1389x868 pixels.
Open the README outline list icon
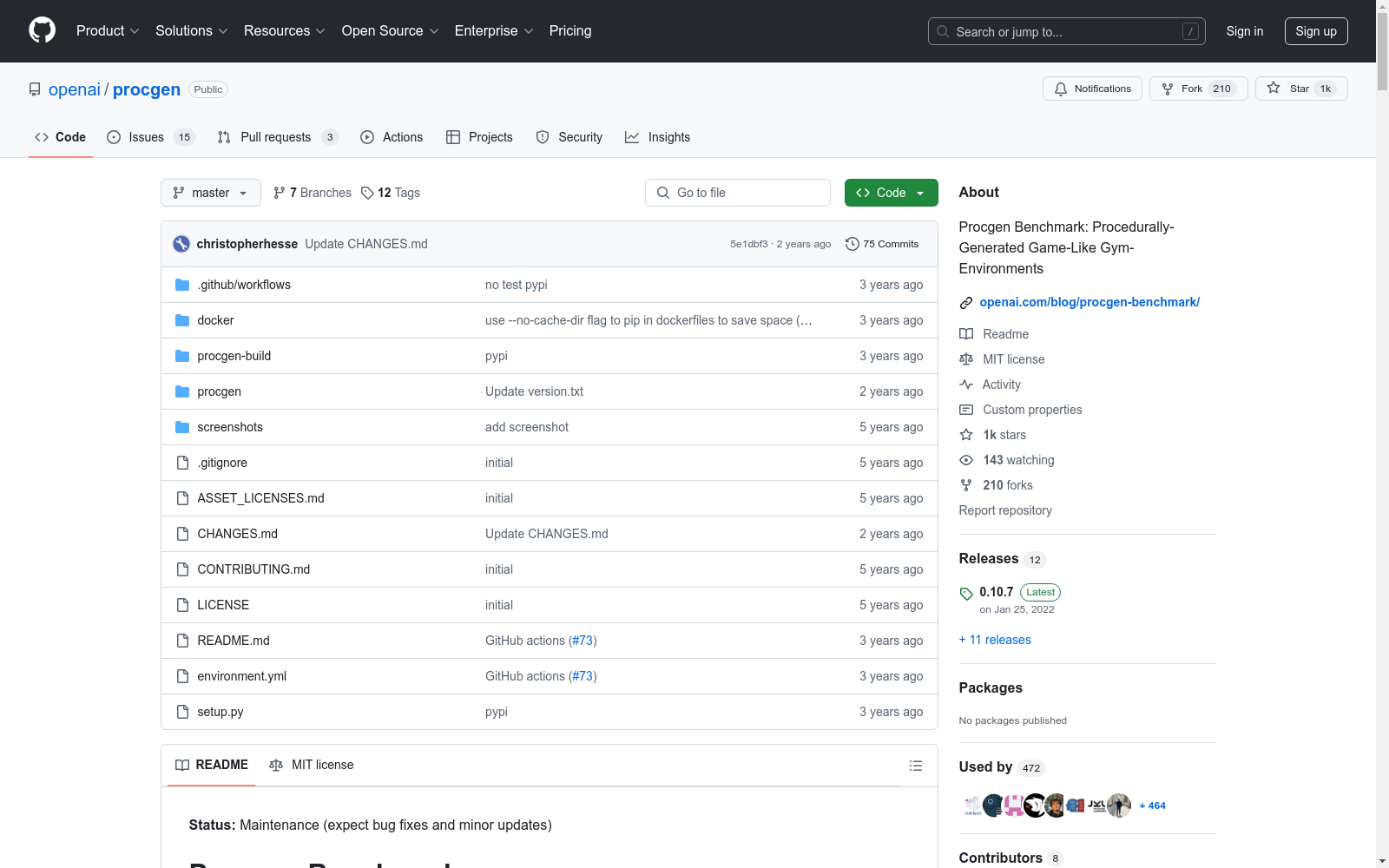[x=915, y=766]
